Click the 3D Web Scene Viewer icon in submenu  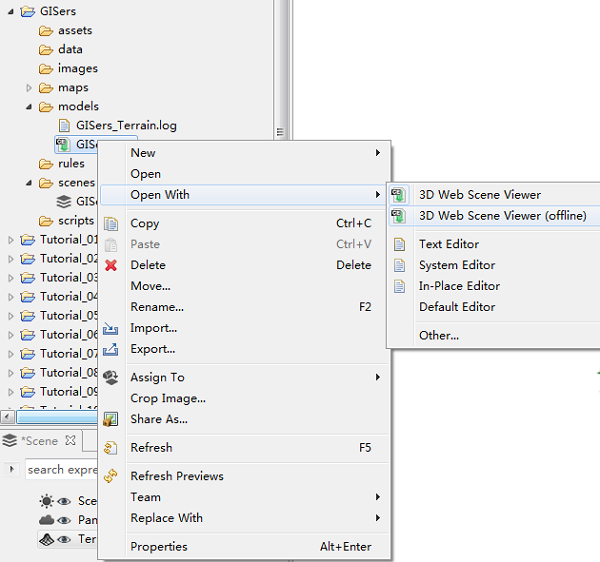[398, 195]
